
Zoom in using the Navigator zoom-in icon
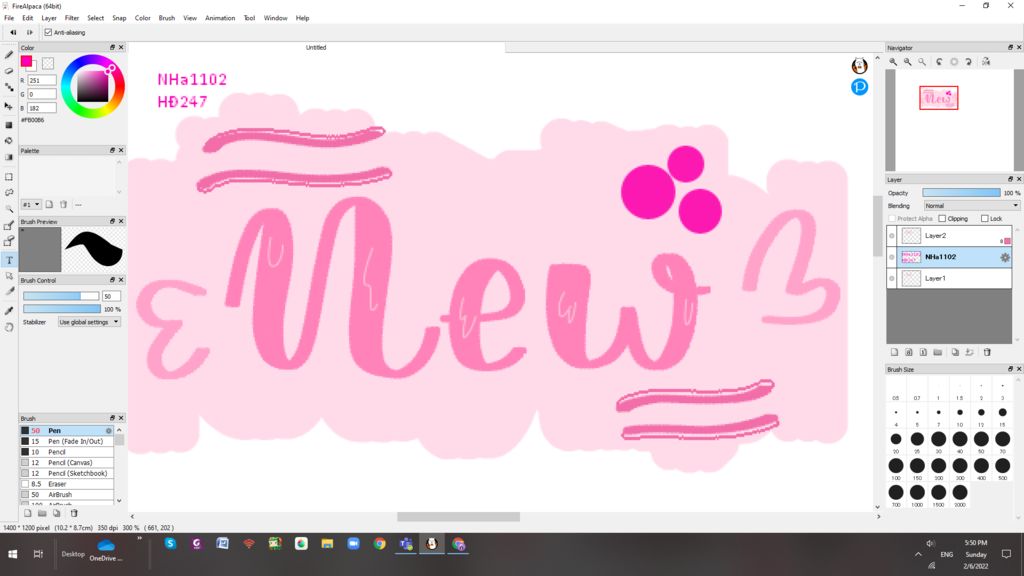(893, 61)
